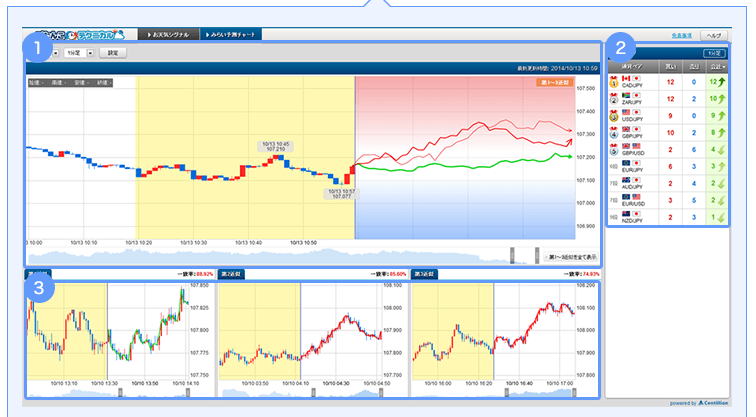Click the 設定 settings button

tap(113, 52)
